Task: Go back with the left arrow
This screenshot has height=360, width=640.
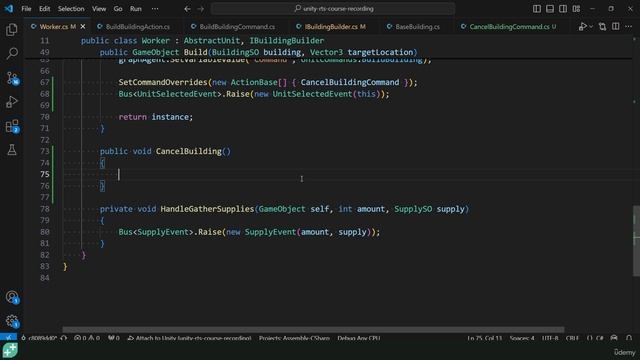Action: tap(187, 9)
